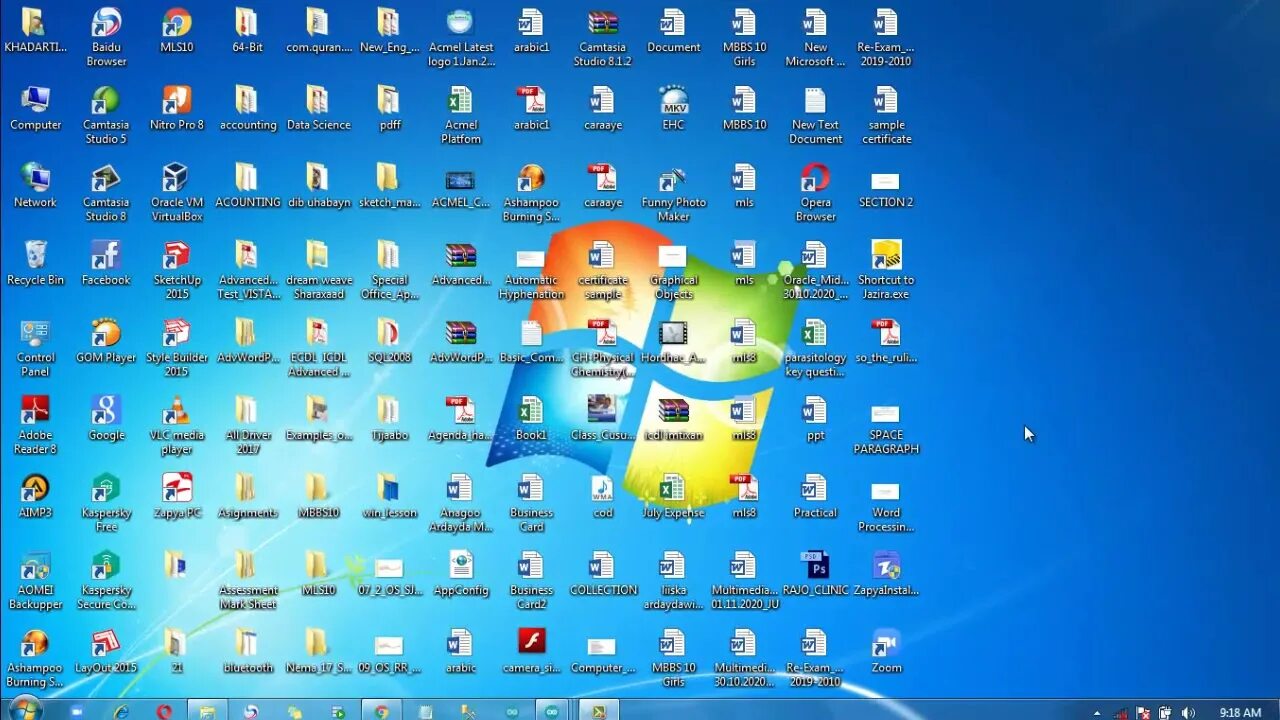1280x720 pixels.
Task: Open Internet Explorer from the taskbar
Action: pyautogui.click(x=121, y=711)
